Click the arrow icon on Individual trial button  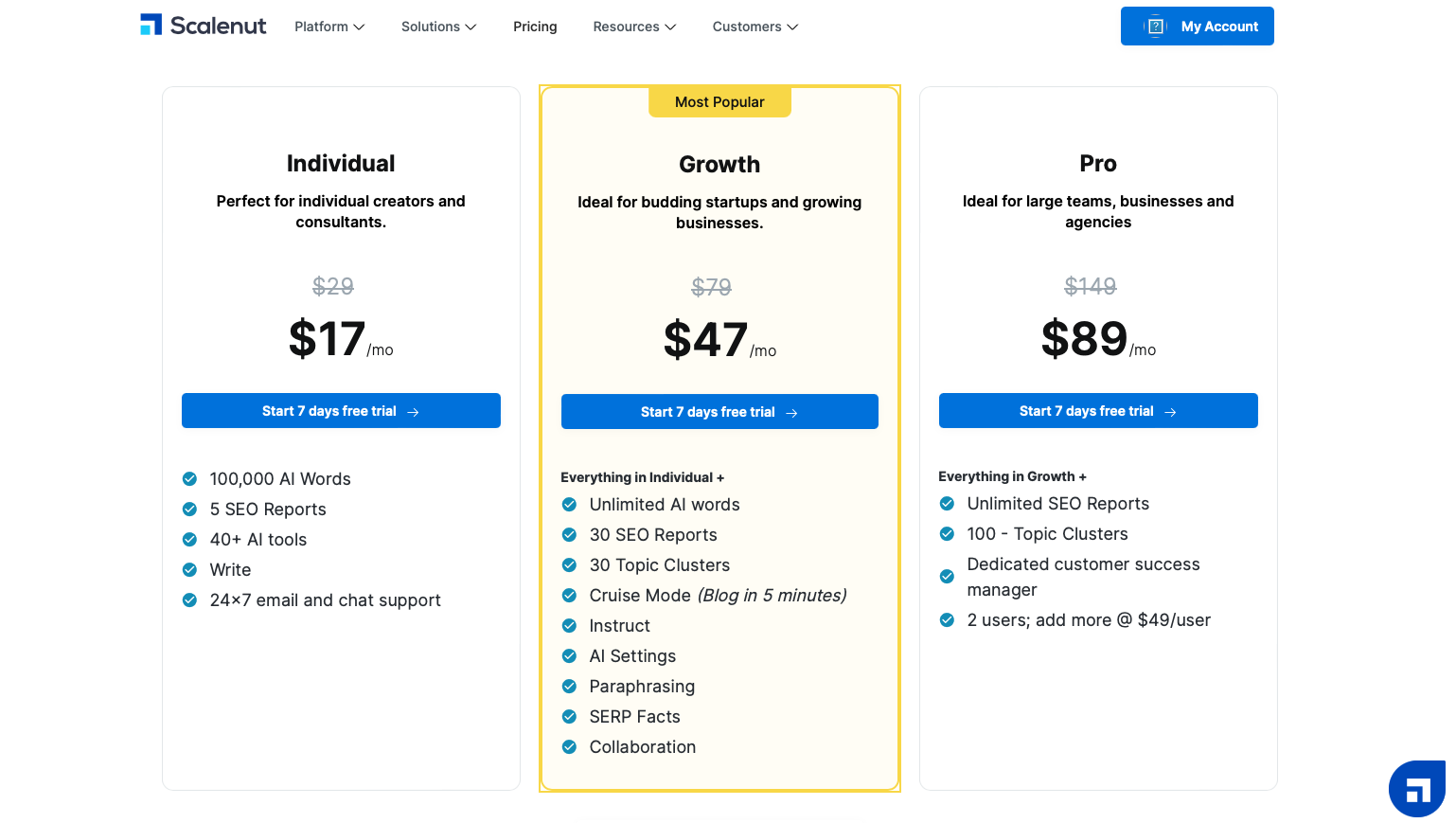(x=413, y=412)
